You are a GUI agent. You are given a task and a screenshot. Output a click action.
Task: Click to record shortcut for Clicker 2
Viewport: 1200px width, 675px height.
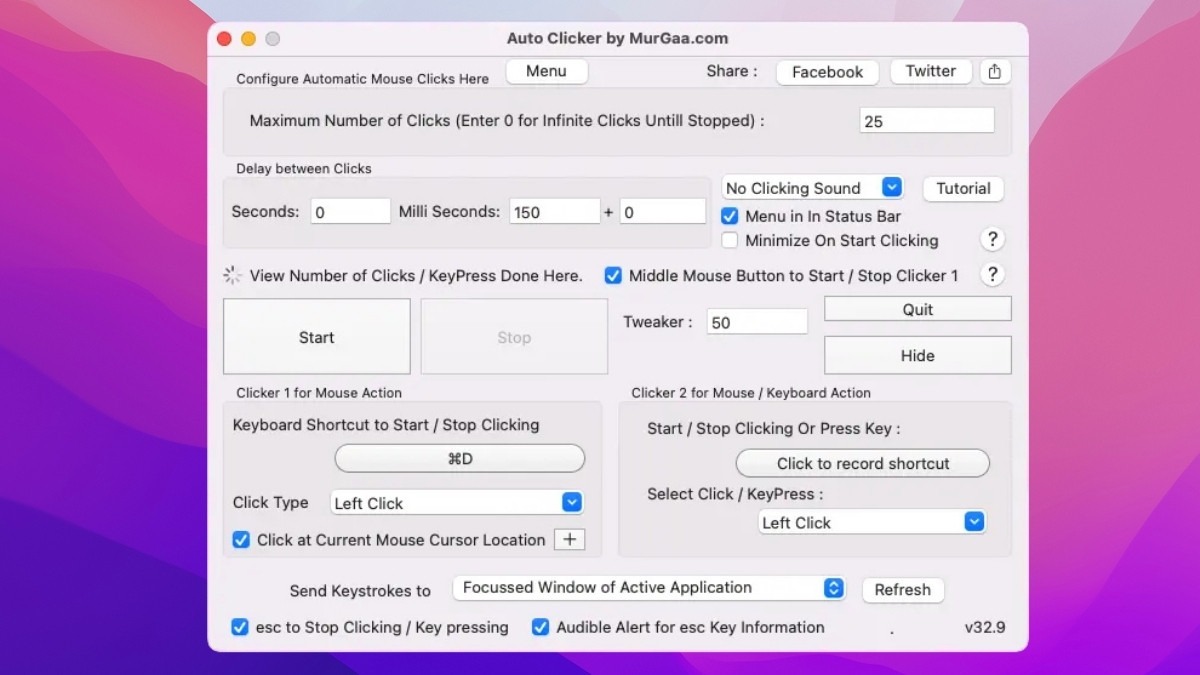pos(863,463)
